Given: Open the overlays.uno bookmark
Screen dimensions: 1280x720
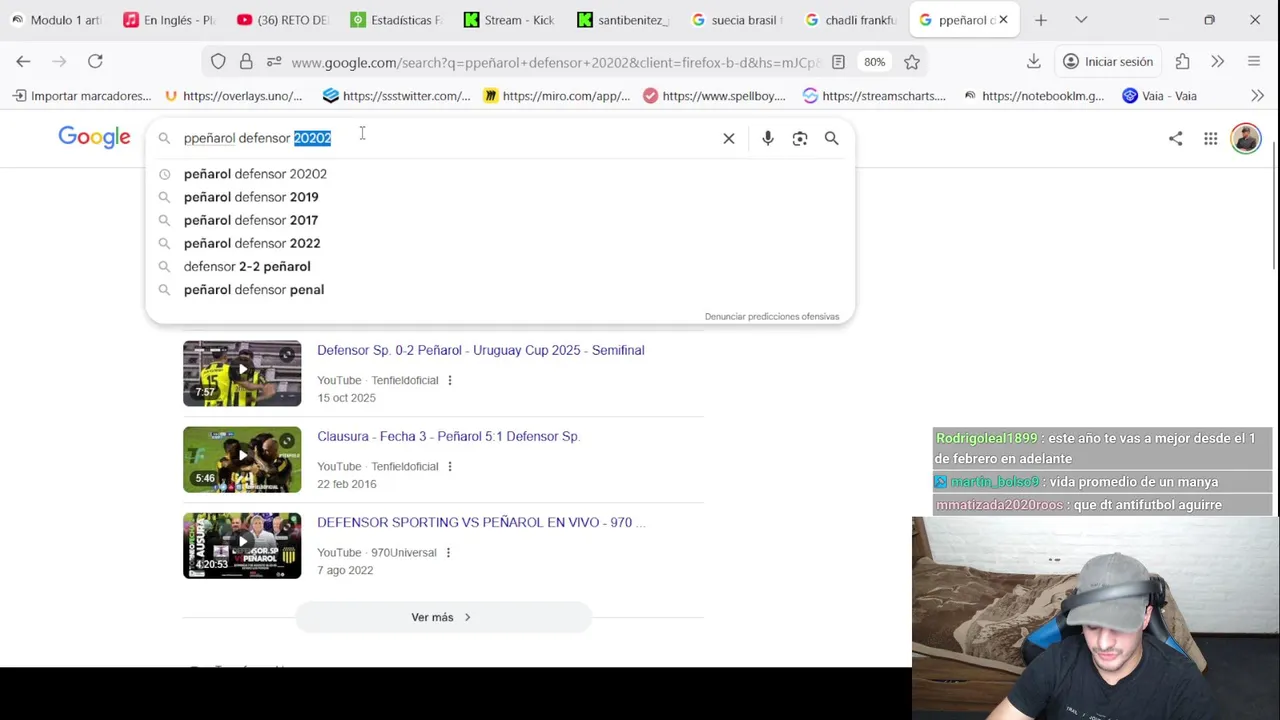Looking at the screenshot, I should pyautogui.click(x=233, y=96).
